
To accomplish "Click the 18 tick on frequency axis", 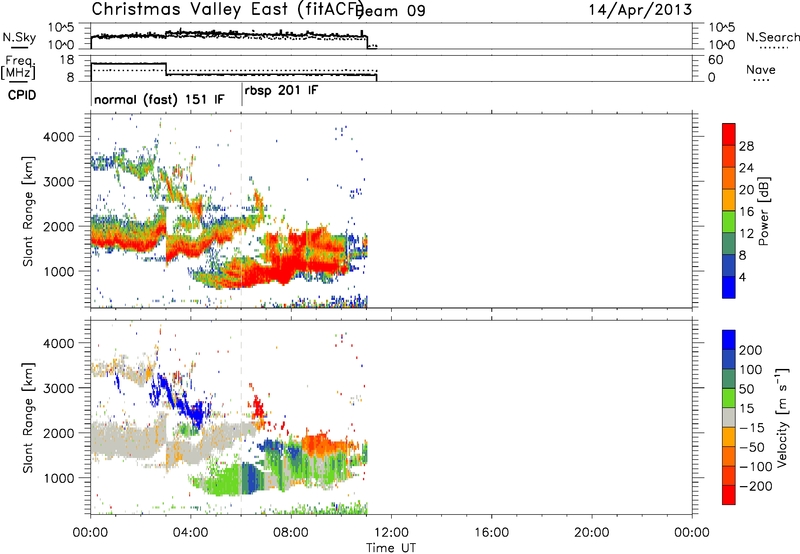I will (67, 60).
